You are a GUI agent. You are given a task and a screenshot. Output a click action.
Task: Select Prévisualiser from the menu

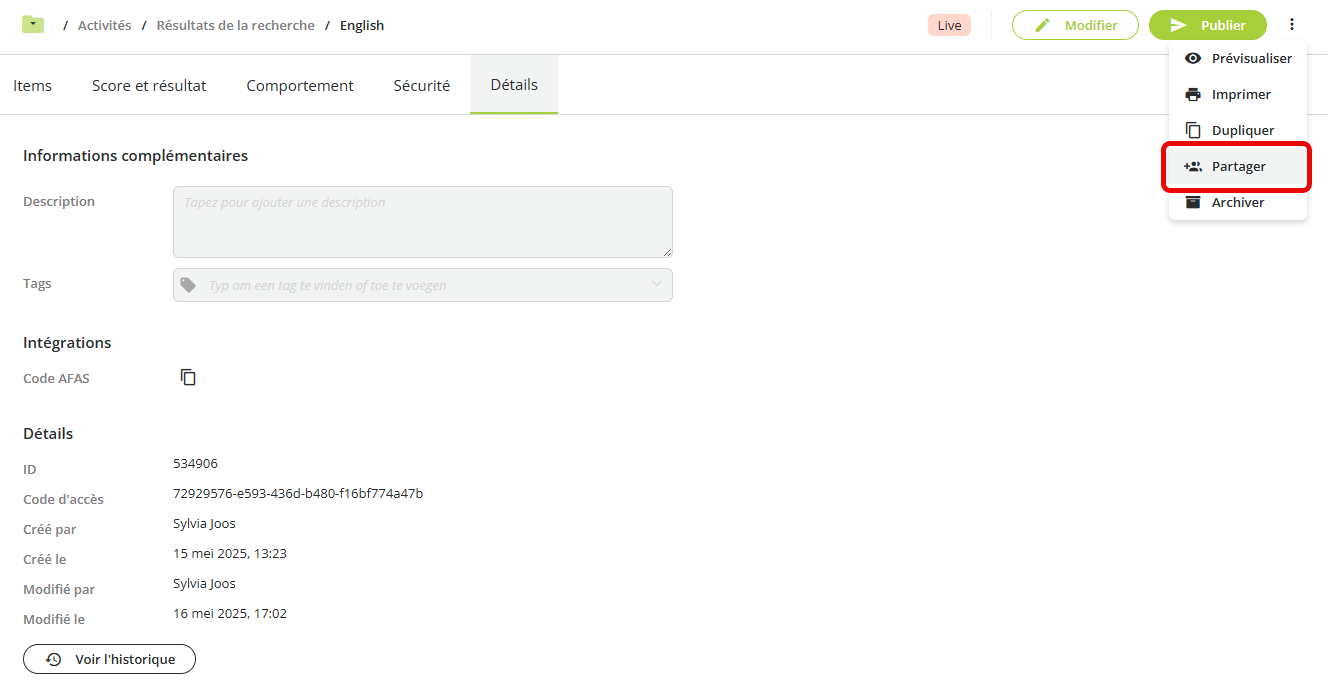click(x=1238, y=58)
